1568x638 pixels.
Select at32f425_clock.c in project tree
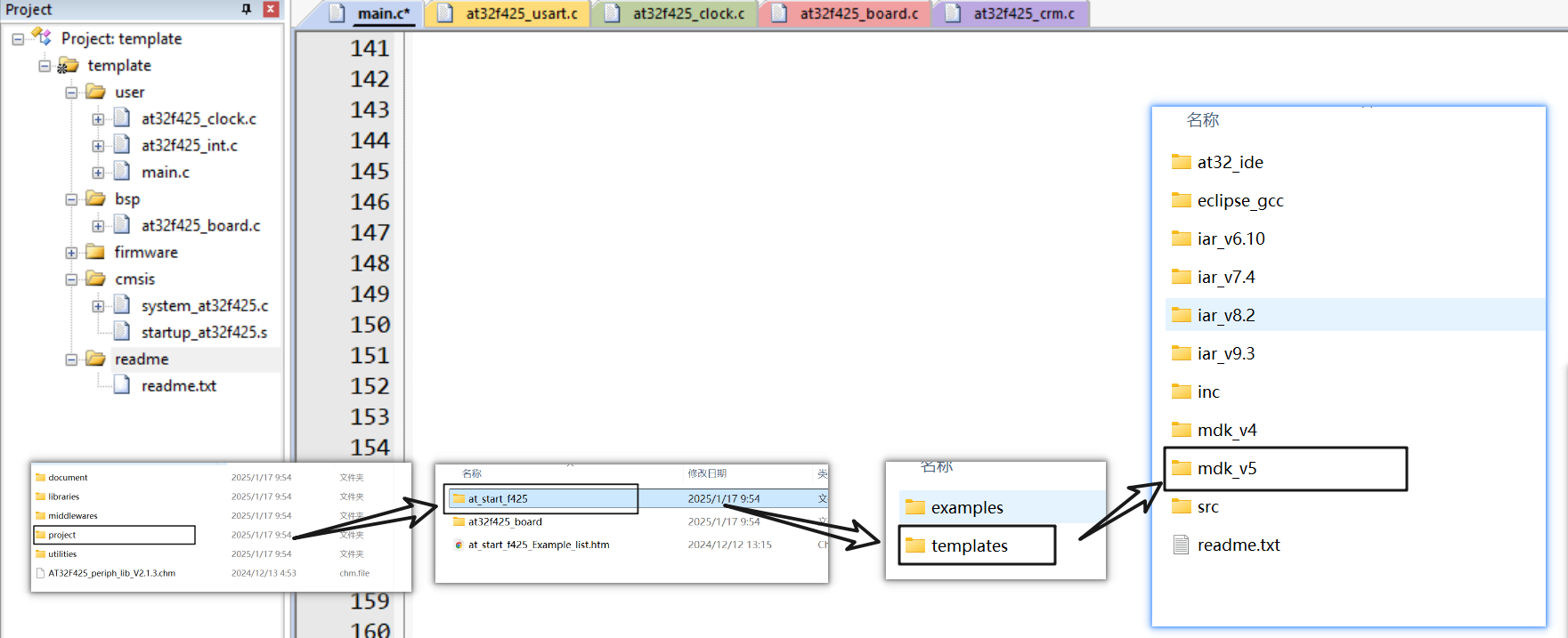click(x=199, y=118)
